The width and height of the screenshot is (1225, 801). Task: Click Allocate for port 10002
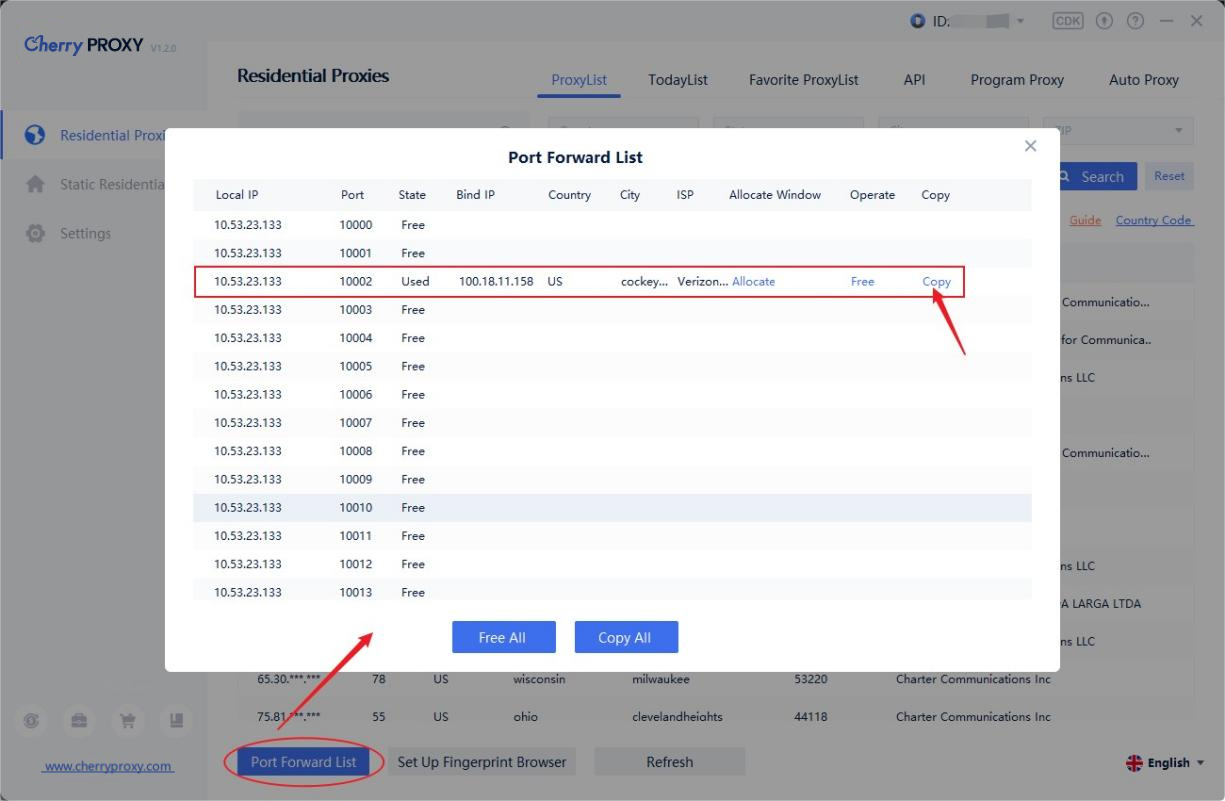tap(753, 282)
